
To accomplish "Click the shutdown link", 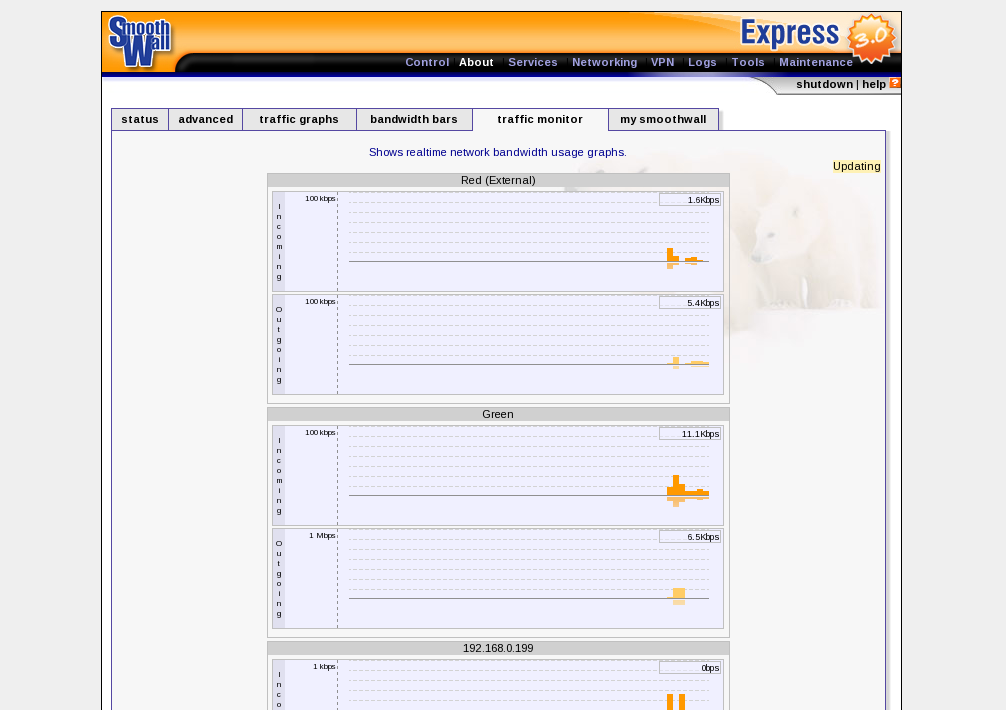I will click(824, 84).
